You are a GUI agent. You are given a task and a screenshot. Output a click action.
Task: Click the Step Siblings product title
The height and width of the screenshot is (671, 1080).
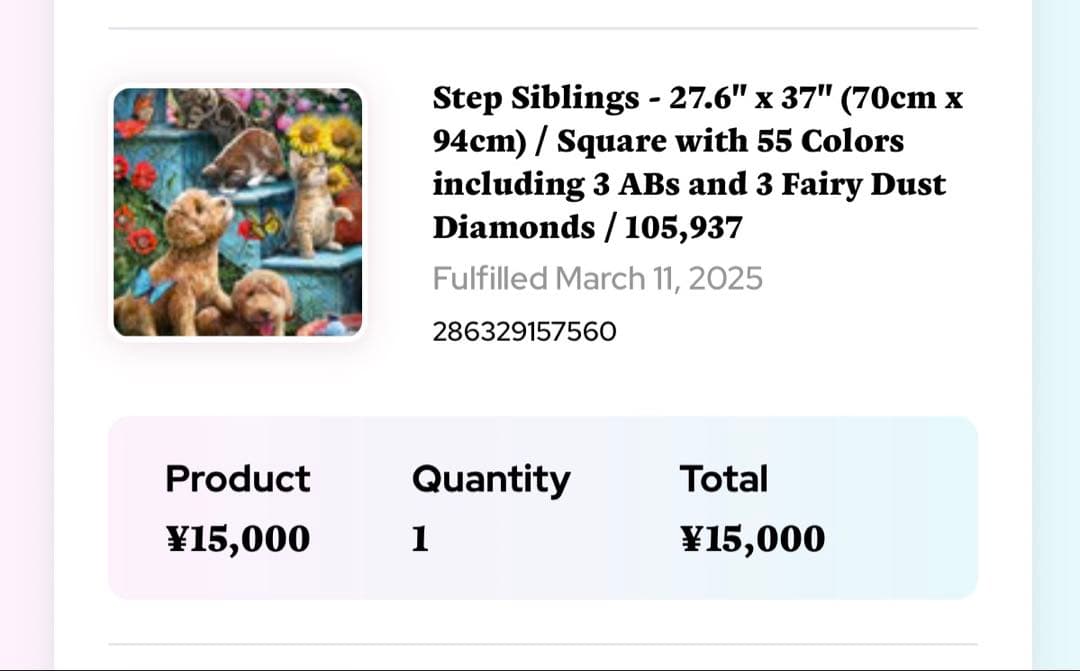click(696, 162)
